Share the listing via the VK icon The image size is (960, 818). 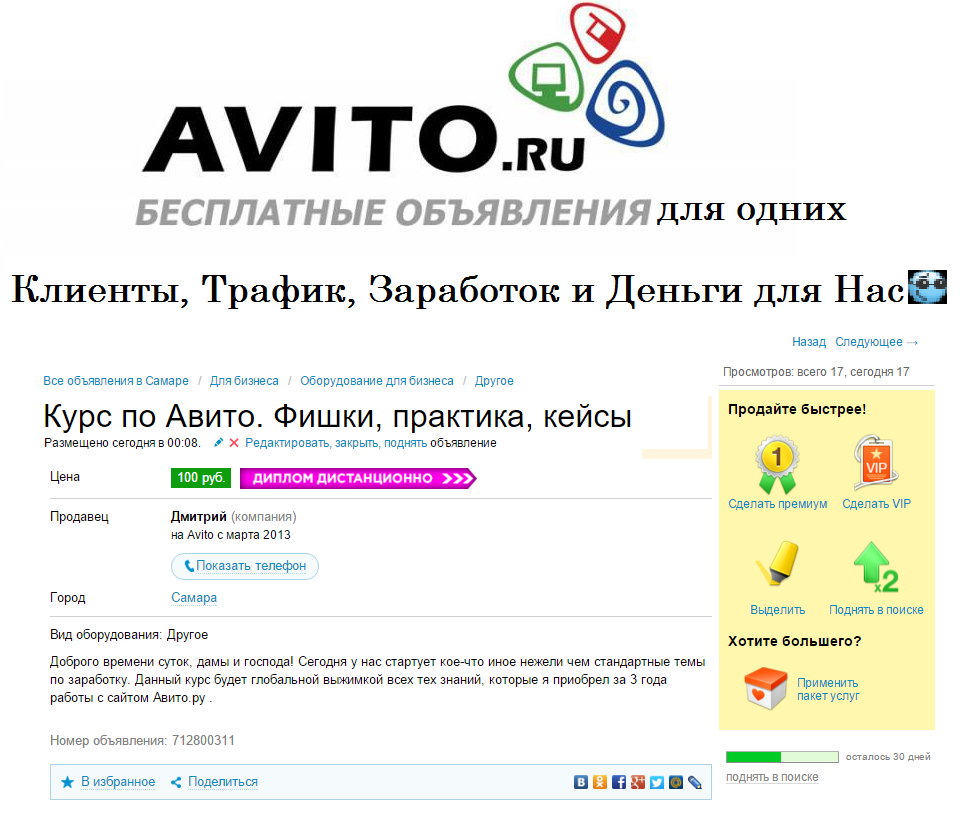tap(581, 781)
